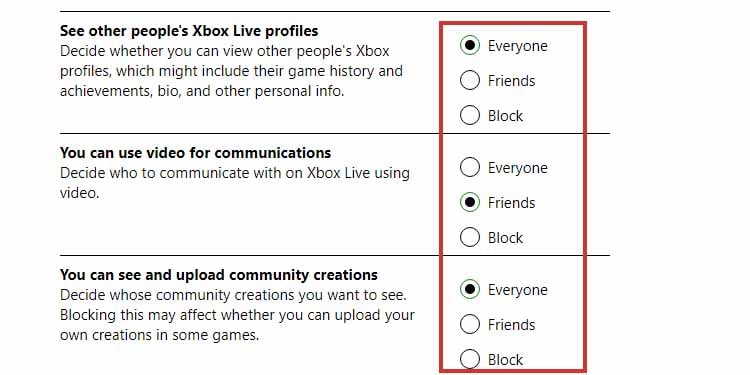Set community creations radio to Everyone
750x375 pixels.
(x=470, y=289)
